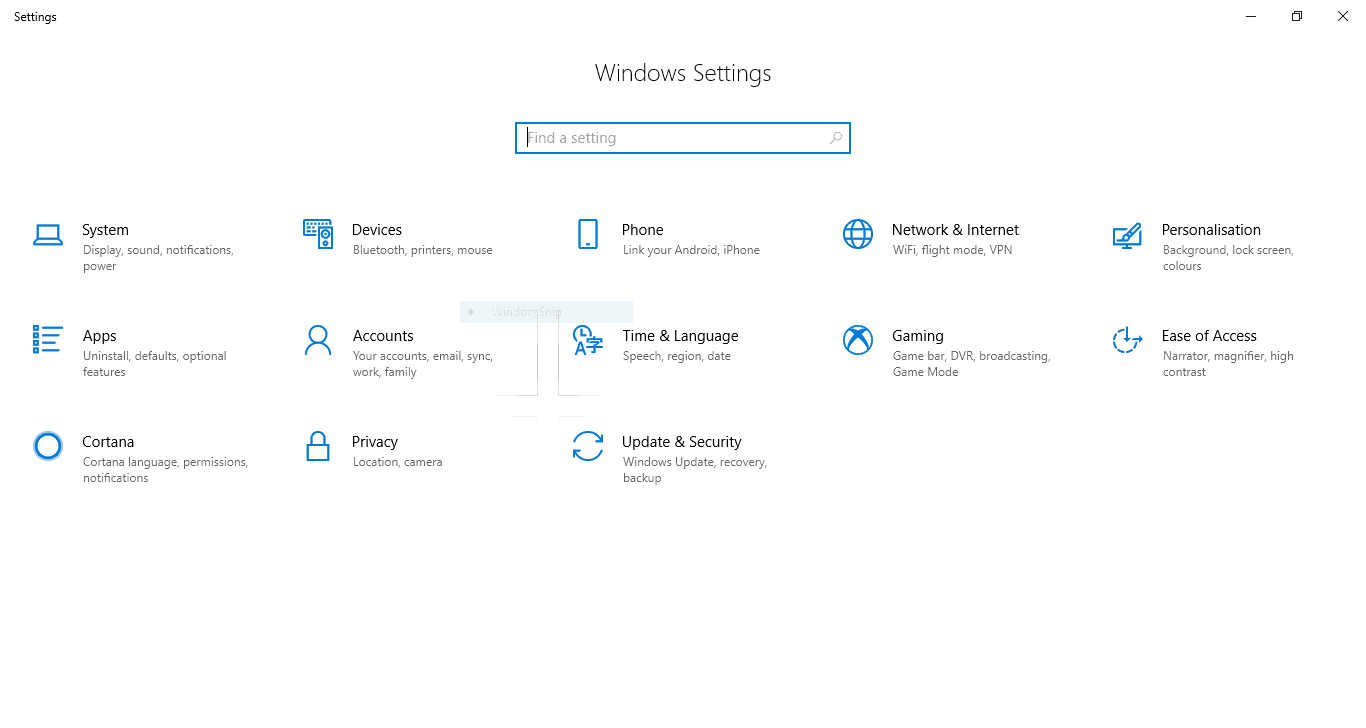Click the search magnifier icon
This screenshot has height=728, width=1366.
(836, 138)
